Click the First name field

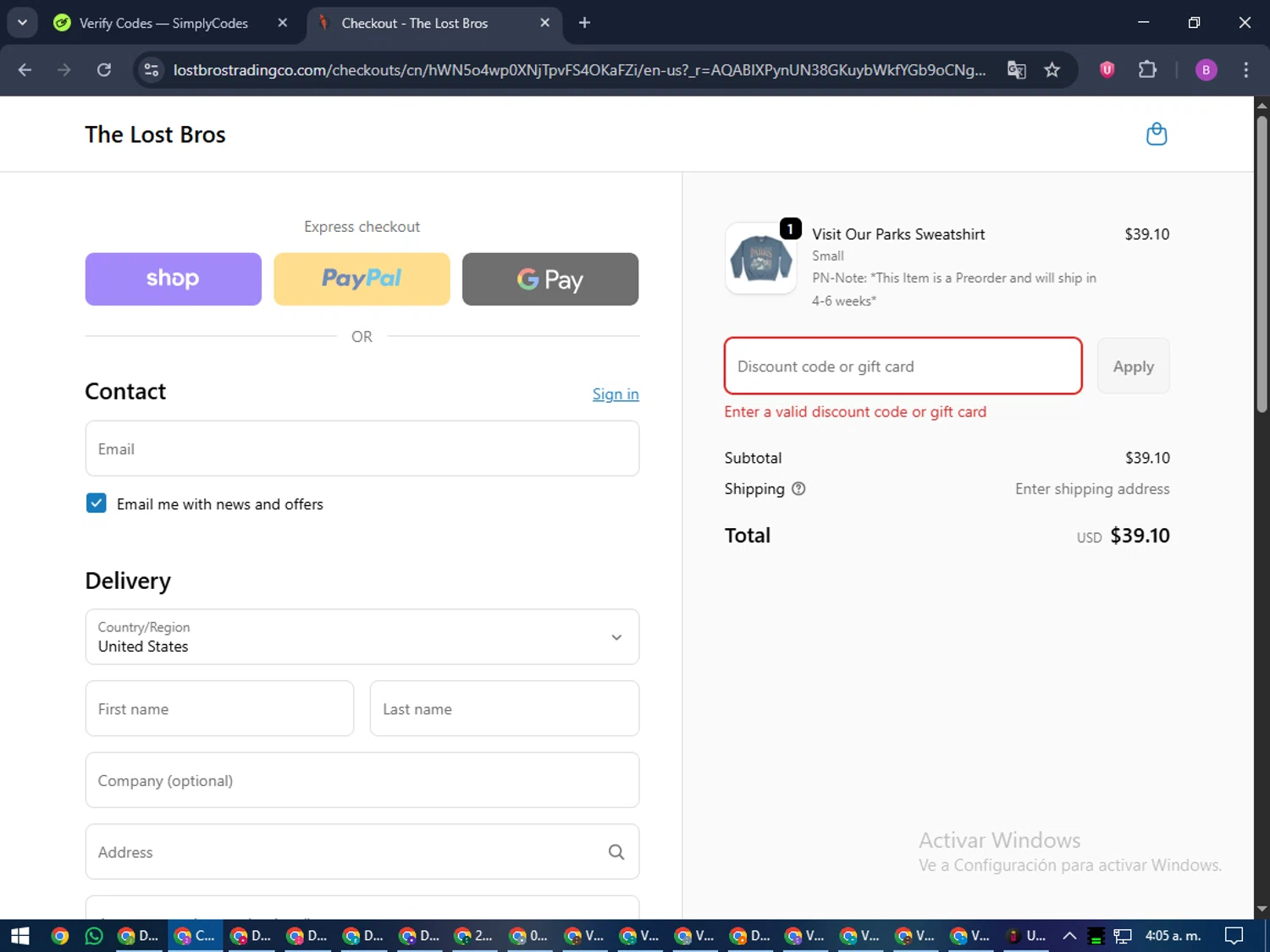pyautogui.click(x=219, y=708)
